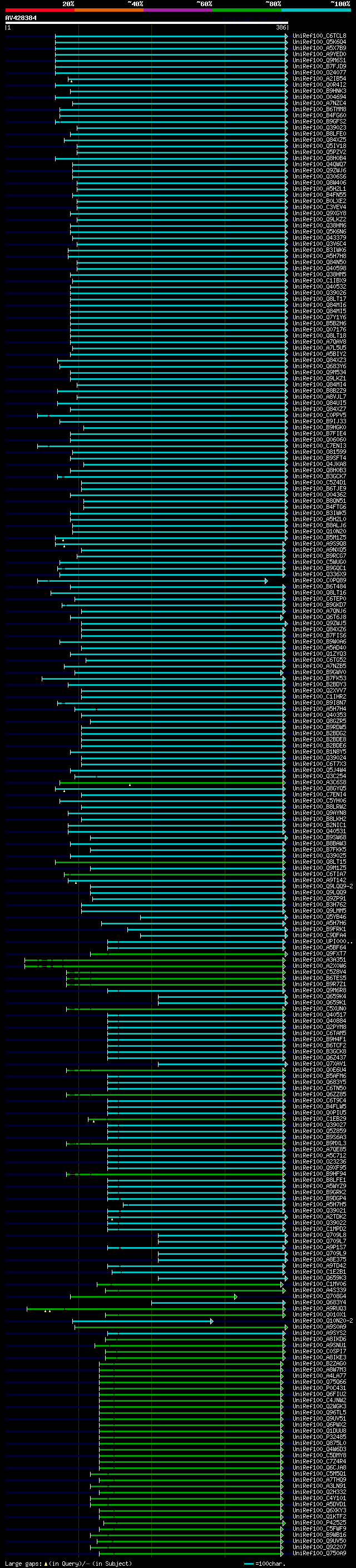The width and height of the screenshot is (356, 1568).
Task: Select the truncated UniRef100_UPI000.. label
Action: pos(322,942)
